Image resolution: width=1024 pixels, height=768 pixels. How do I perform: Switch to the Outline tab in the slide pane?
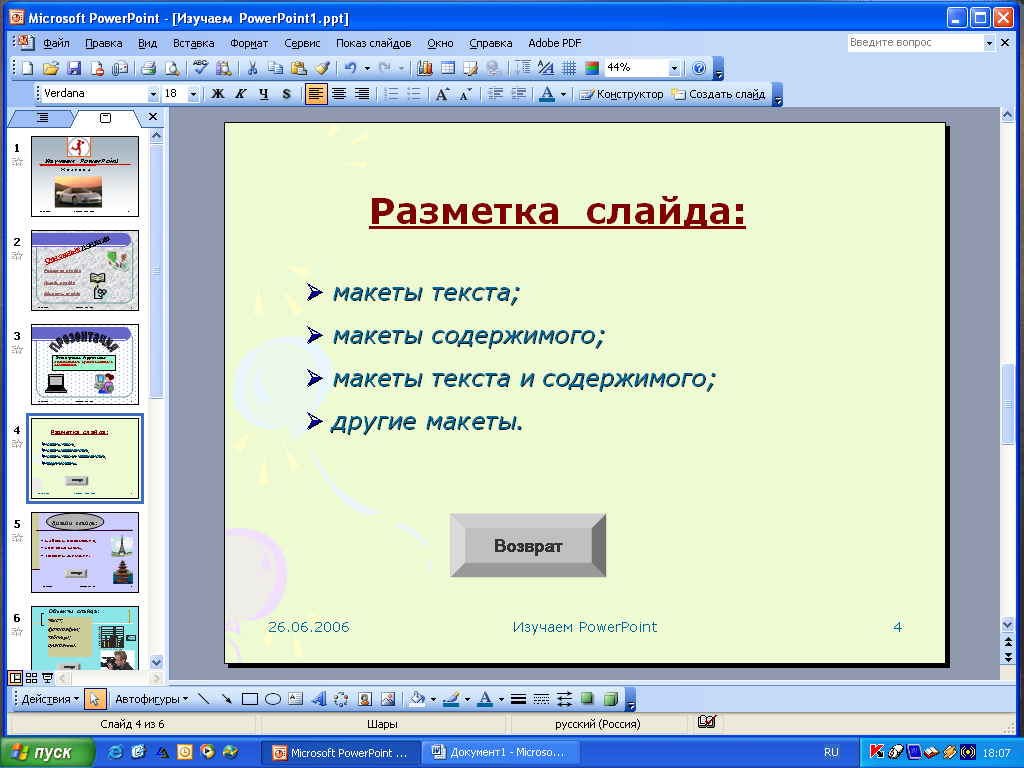(x=42, y=118)
